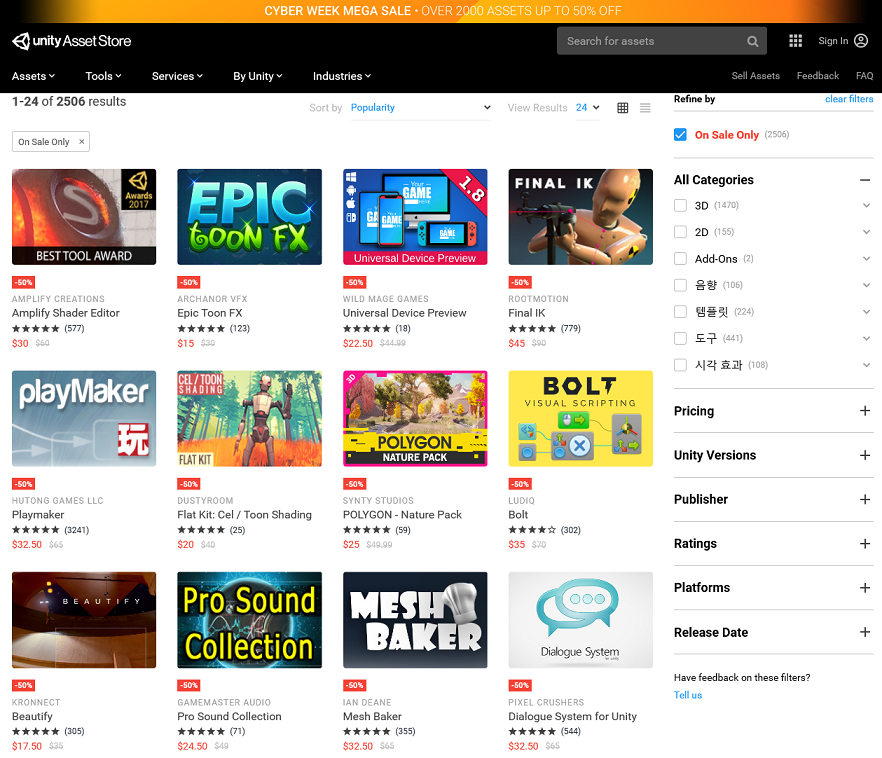Open POLYGON Nature Pack thumbnail
This screenshot has width=882, height=758.
tap(415, 418)
